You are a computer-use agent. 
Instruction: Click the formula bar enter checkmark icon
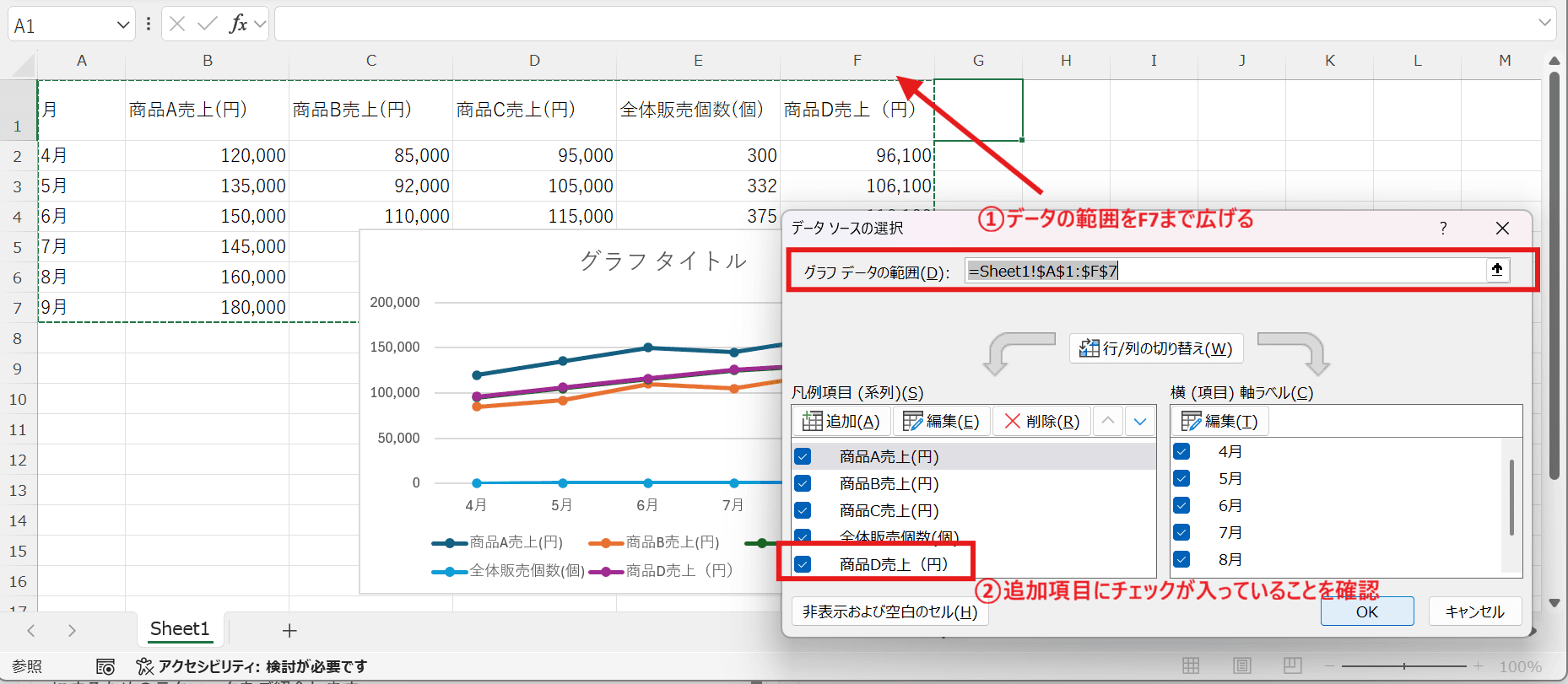tap(207, 24)
